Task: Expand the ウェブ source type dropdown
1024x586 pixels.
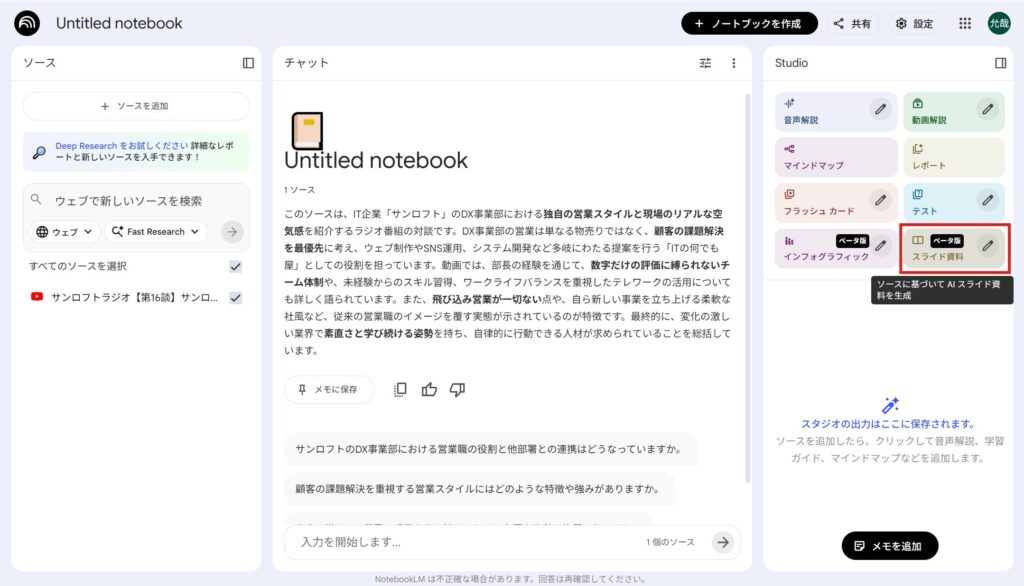Action: [66, 232]
